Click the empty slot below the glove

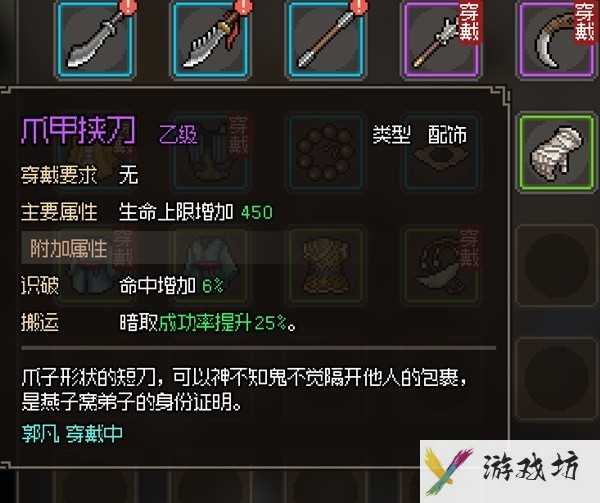(x=557, y=265)
